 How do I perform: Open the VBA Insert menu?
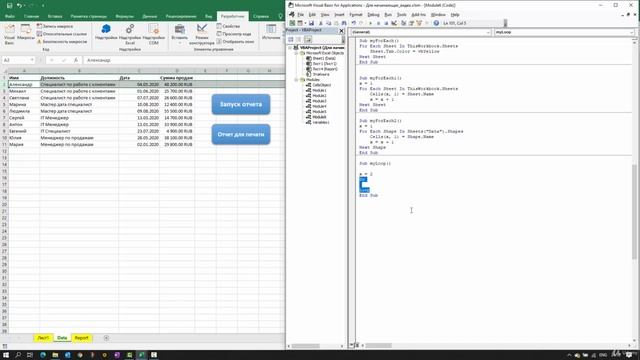point(339,15)
